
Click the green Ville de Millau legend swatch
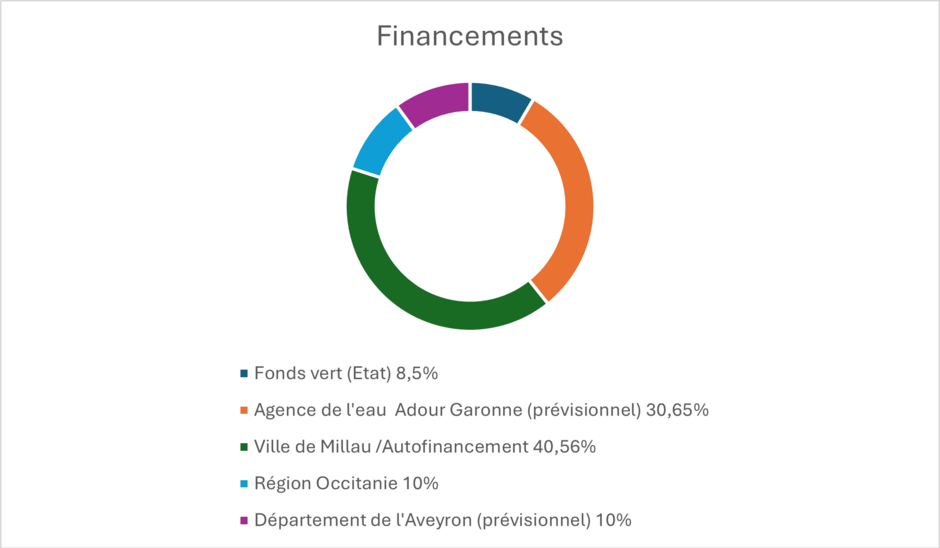(x=243, y=447)
